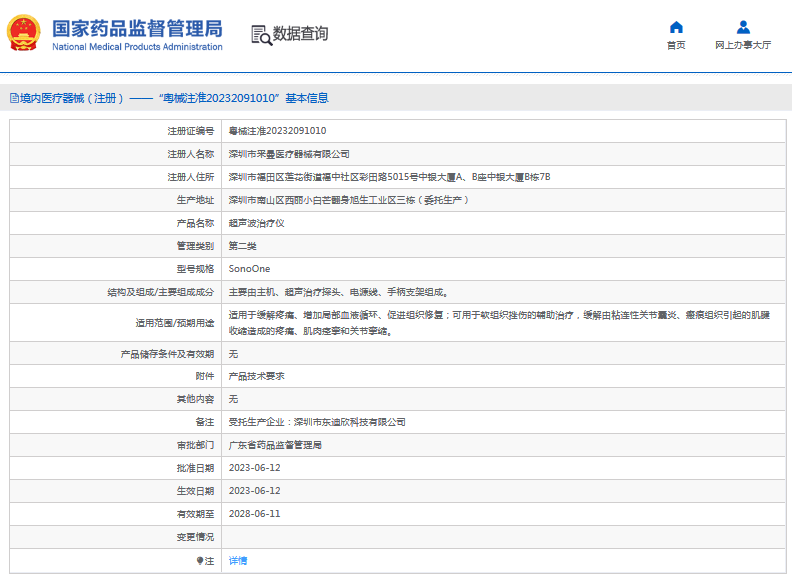Click the 适用范围/预期用途 description text
This screenshot has height=582, width=792.
click(x=499, y=323)
